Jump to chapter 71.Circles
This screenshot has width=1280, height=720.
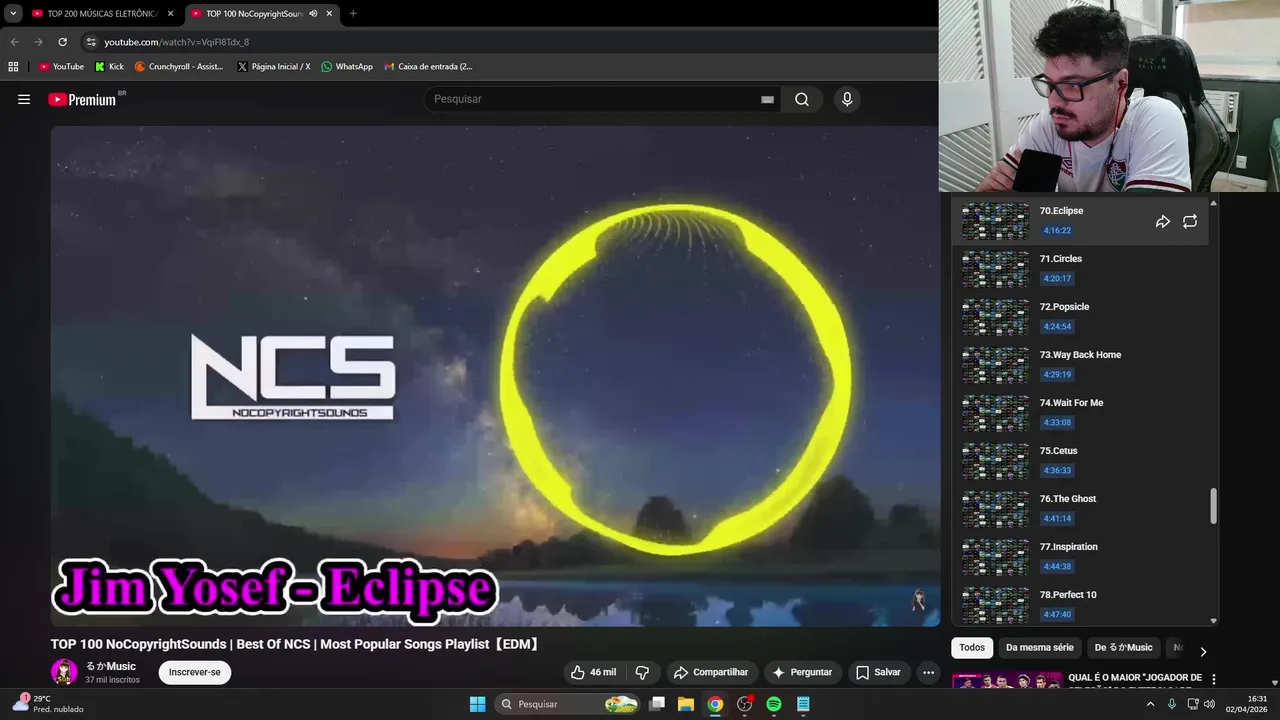[x=1080, y=269]
